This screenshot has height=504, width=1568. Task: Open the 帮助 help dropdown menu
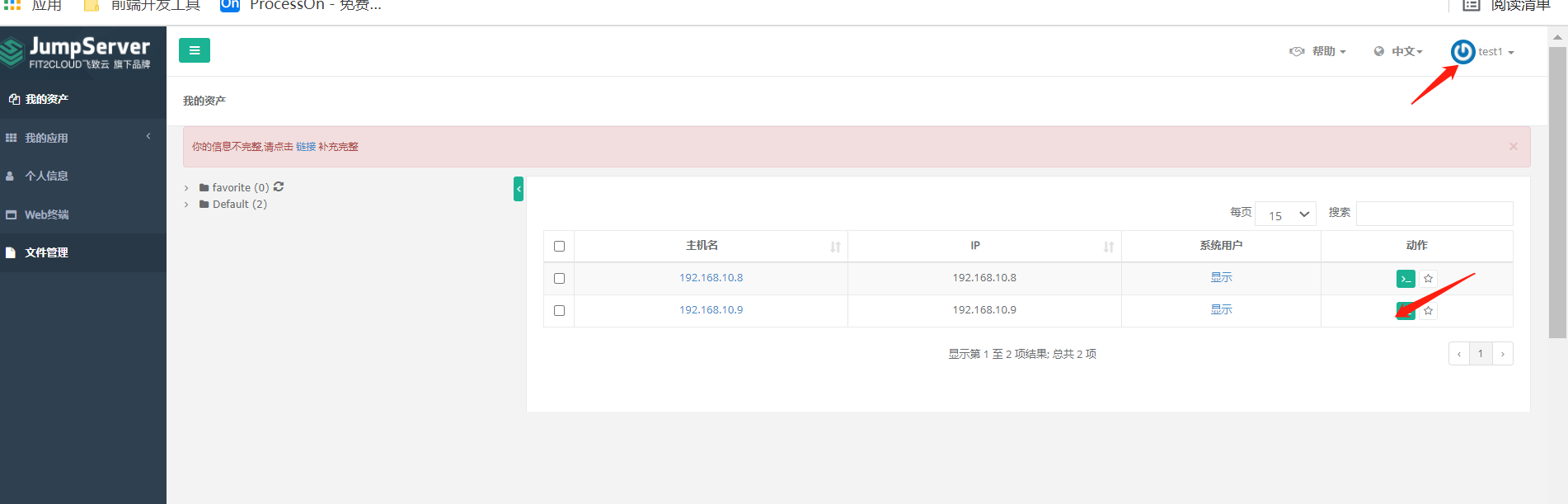click(x=1318, y=52)
